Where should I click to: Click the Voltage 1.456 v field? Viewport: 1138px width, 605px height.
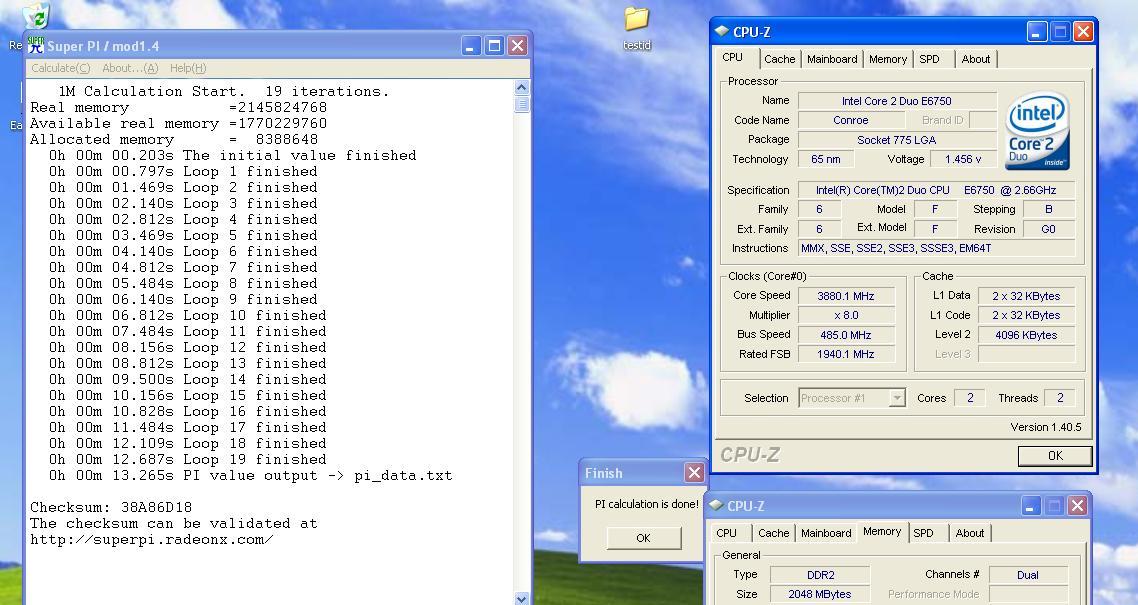[963, 159]
